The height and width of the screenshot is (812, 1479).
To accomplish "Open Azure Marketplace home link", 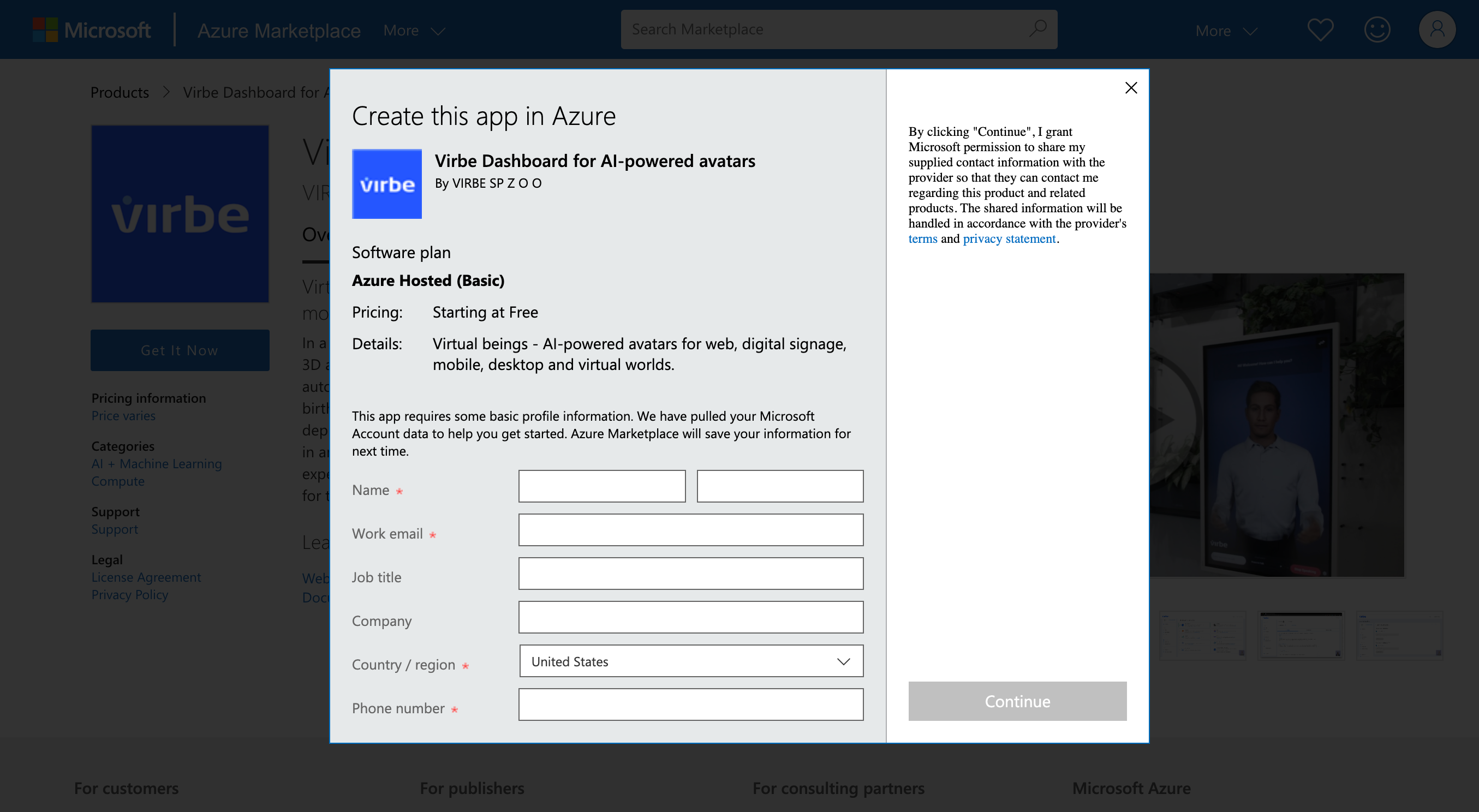I will coord(279,30).
